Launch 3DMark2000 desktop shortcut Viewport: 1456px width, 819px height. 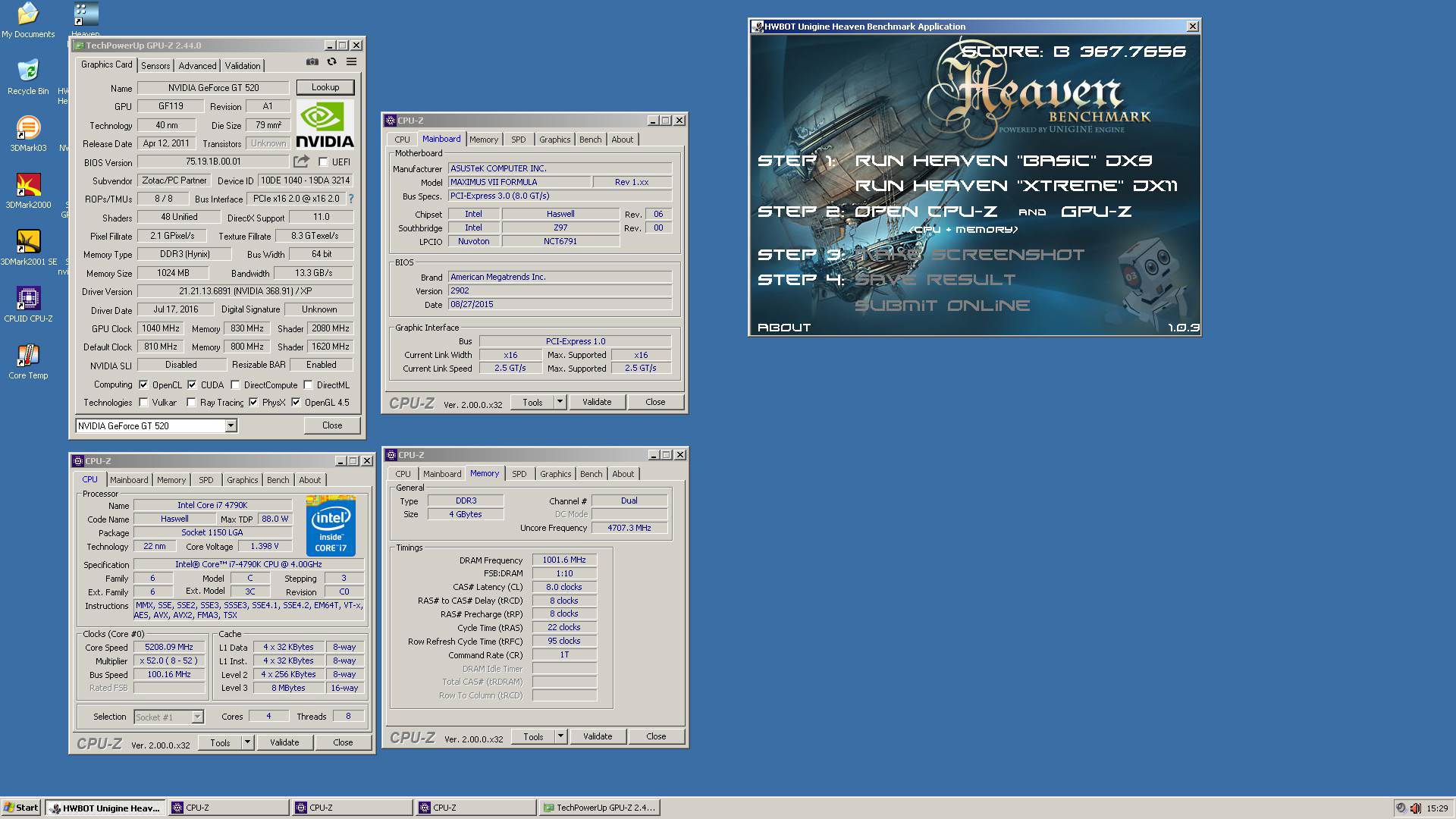pyautogui.click(x=28, y=190)
